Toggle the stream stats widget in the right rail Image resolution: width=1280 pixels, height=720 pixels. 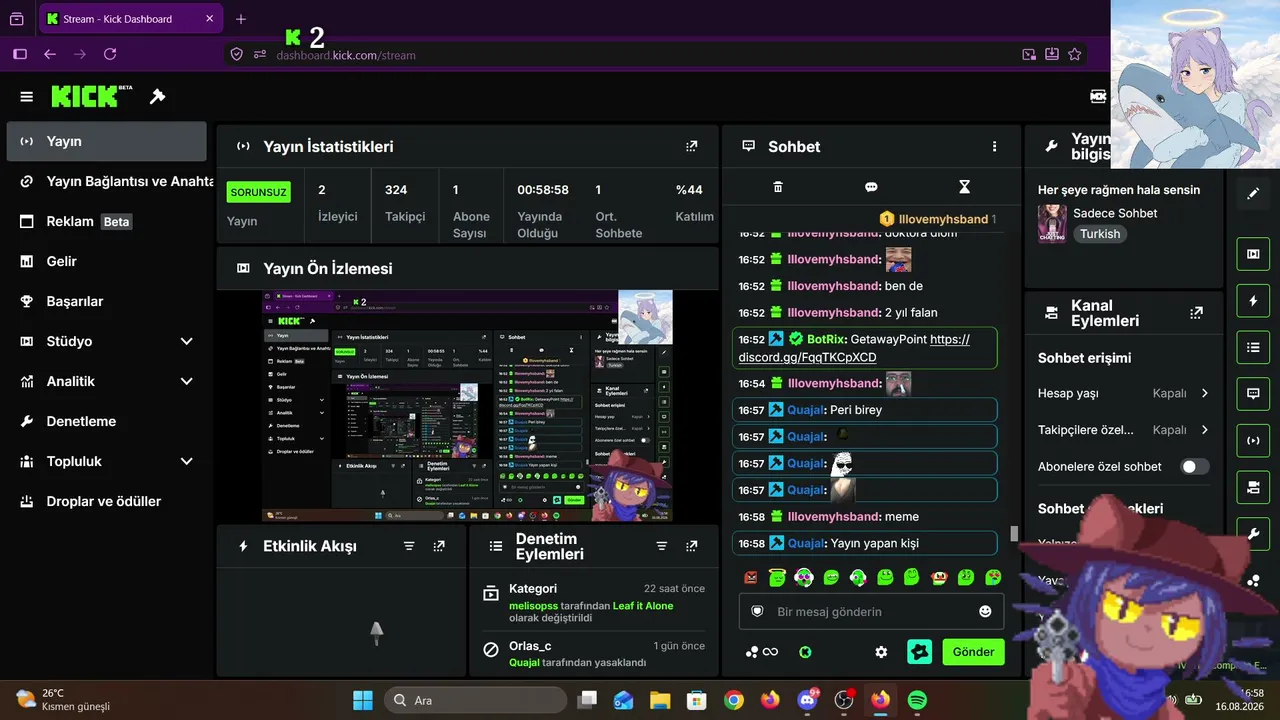tap(1253, 440)
